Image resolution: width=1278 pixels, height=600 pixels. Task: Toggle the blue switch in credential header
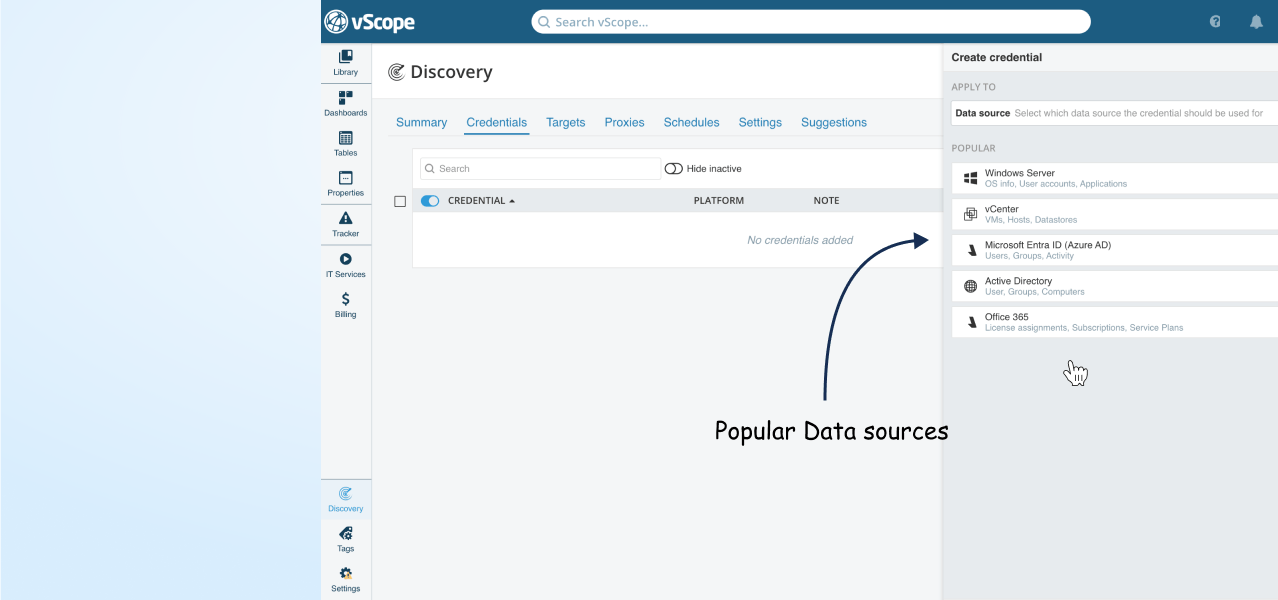(x=430, y=201)
